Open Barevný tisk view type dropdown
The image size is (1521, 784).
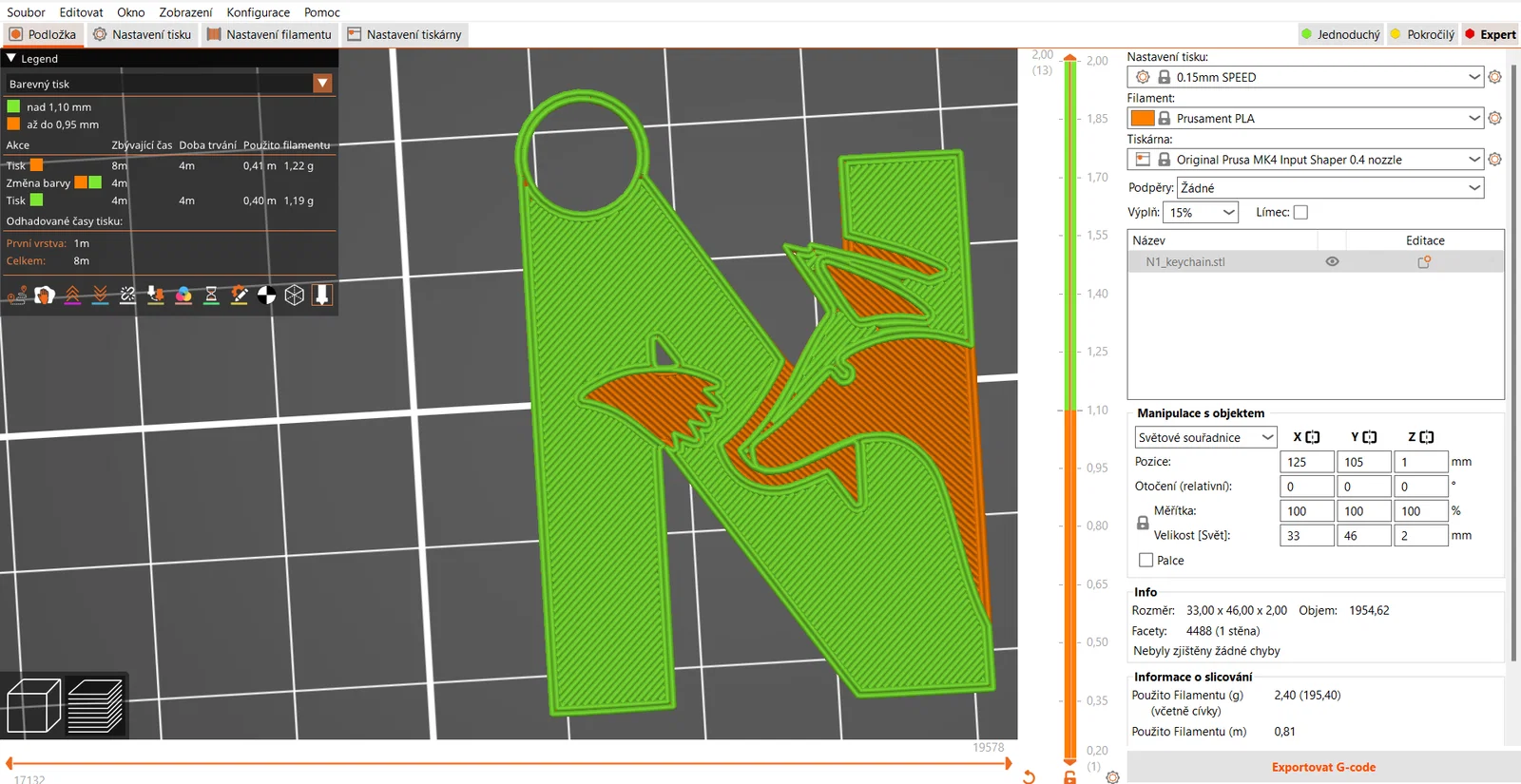point(322,84)
